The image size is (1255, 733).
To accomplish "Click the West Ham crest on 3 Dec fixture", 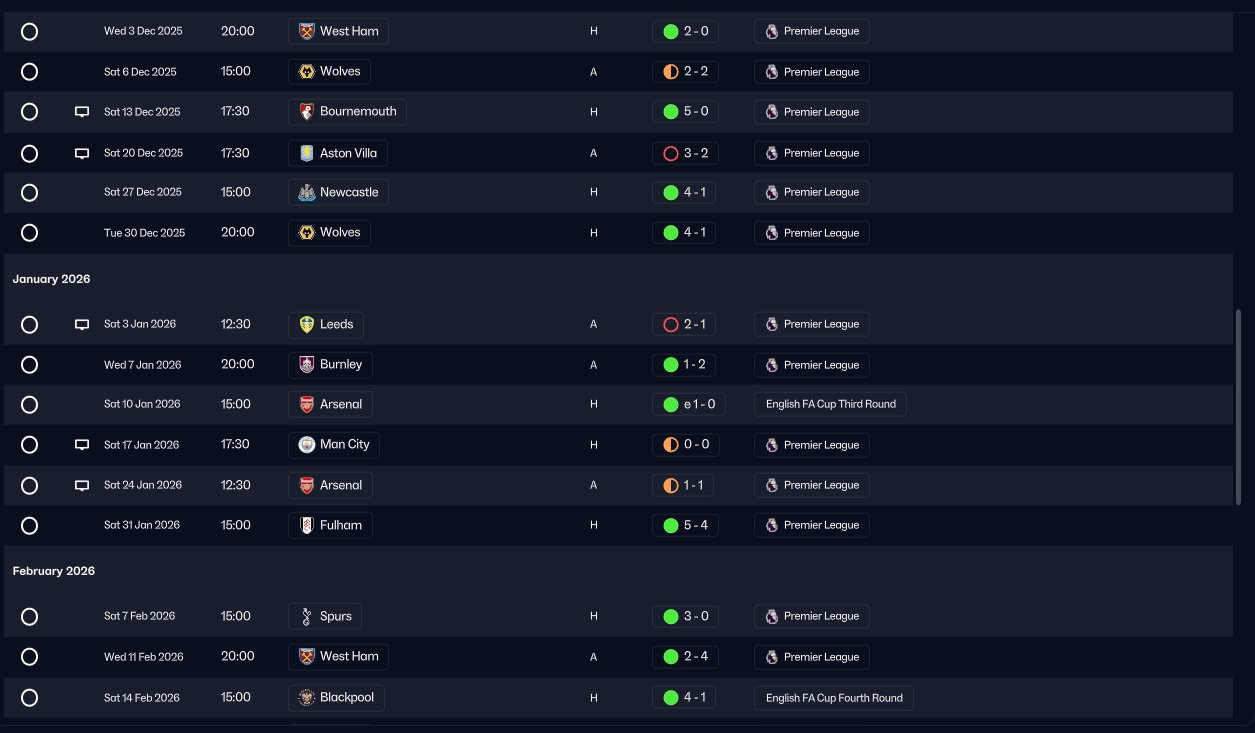I will tap(307, 31).
